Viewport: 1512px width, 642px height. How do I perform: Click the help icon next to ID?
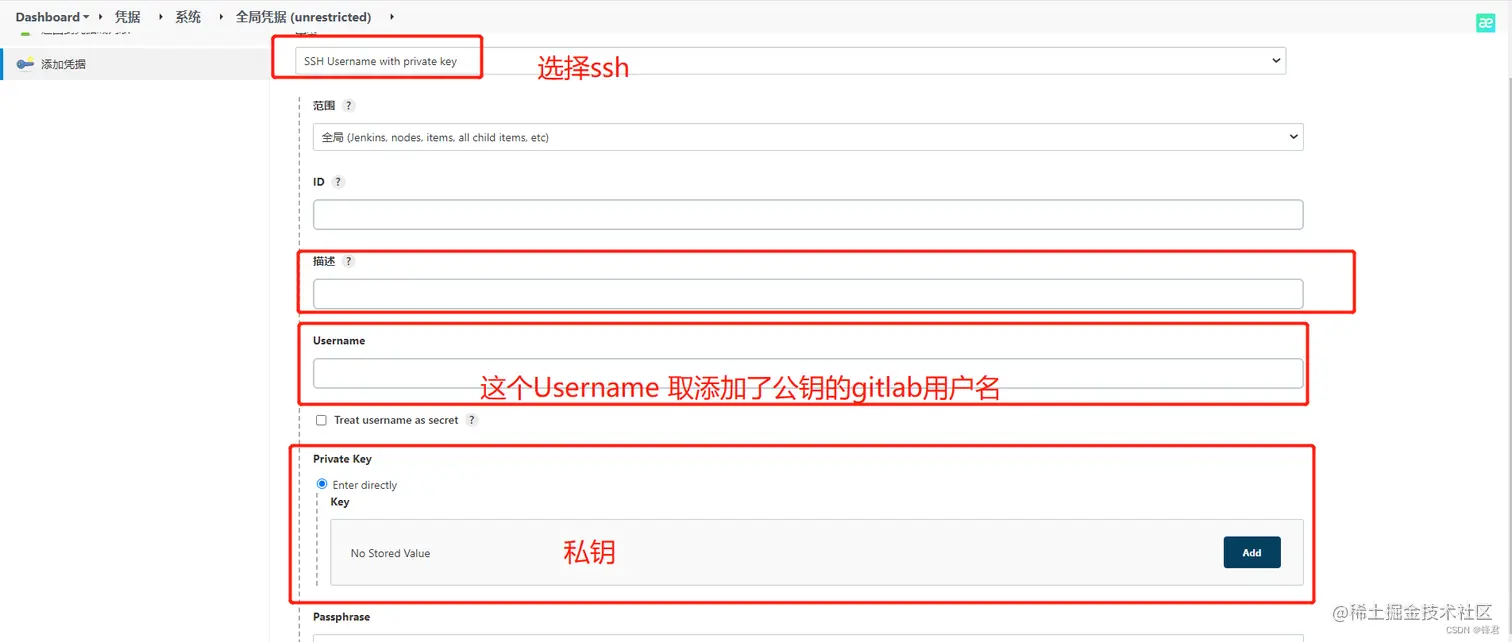pos(338,182)
